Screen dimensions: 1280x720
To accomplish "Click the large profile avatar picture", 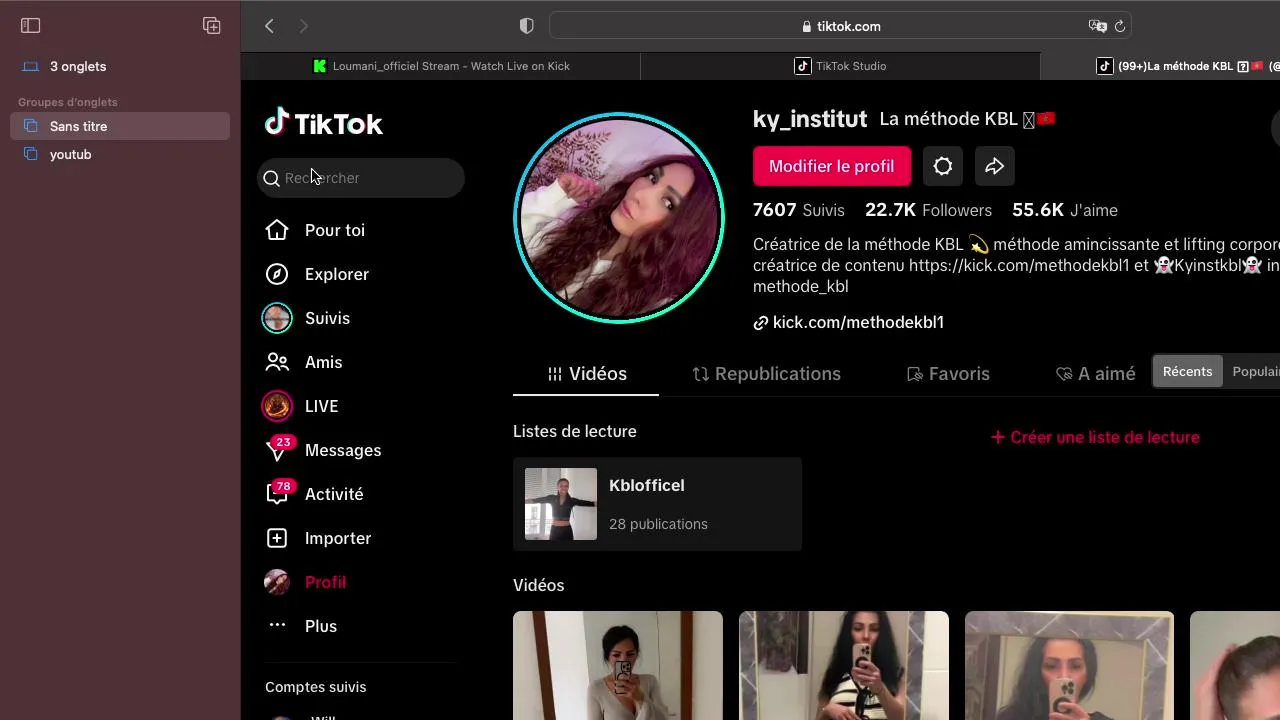I will pos(619,218).
